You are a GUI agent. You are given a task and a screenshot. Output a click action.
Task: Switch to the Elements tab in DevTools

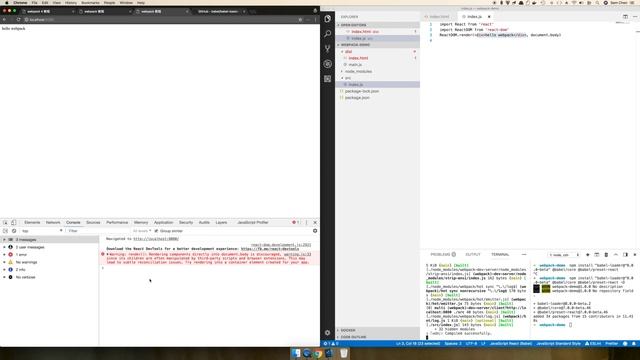[32, 222]
